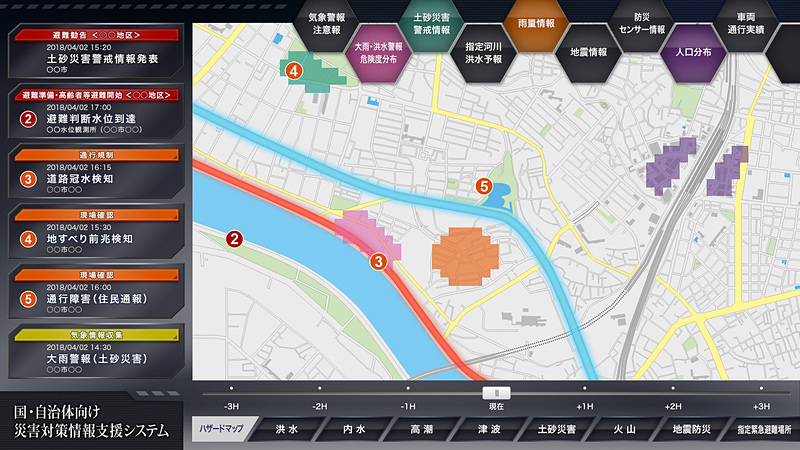Open the 道路冠水検知 alert card
The image size is (800, 450).
pyautogui.click(x=96, y=171)
